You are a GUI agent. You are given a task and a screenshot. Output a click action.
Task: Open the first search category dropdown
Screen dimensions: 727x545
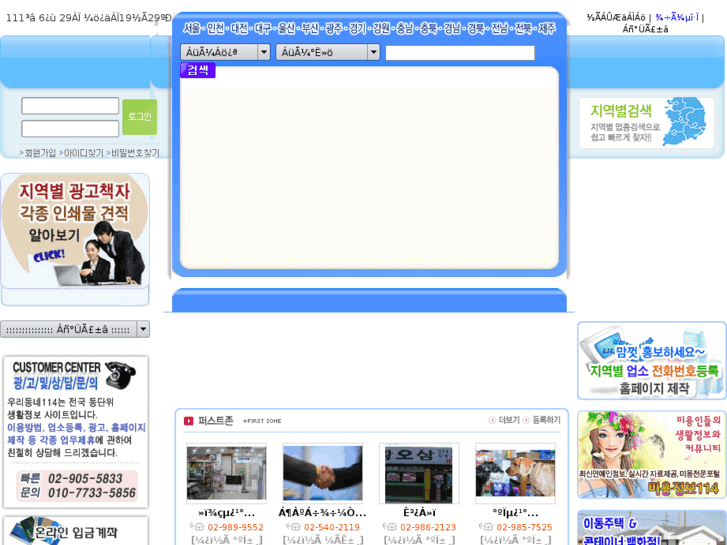(x=225, y=52)
